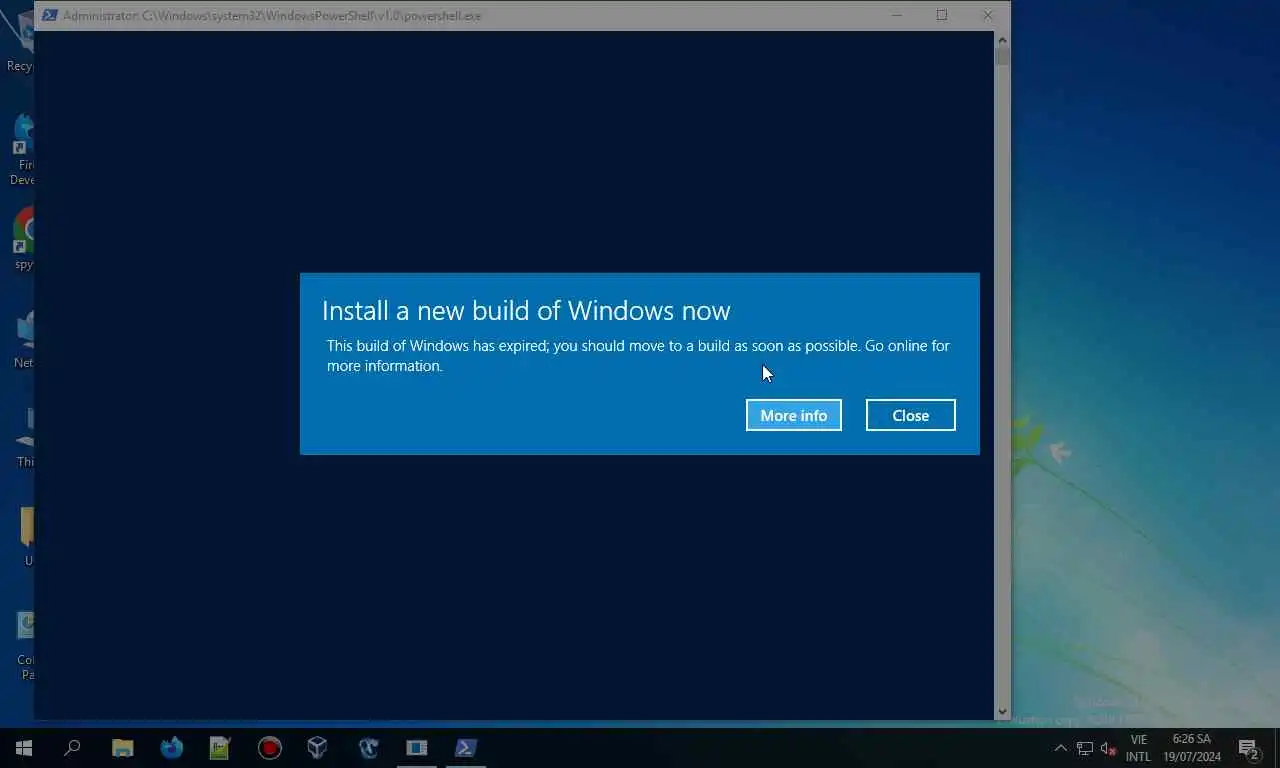
Task: Switch the VIE INTL input language
Action: pos(1138,748)
